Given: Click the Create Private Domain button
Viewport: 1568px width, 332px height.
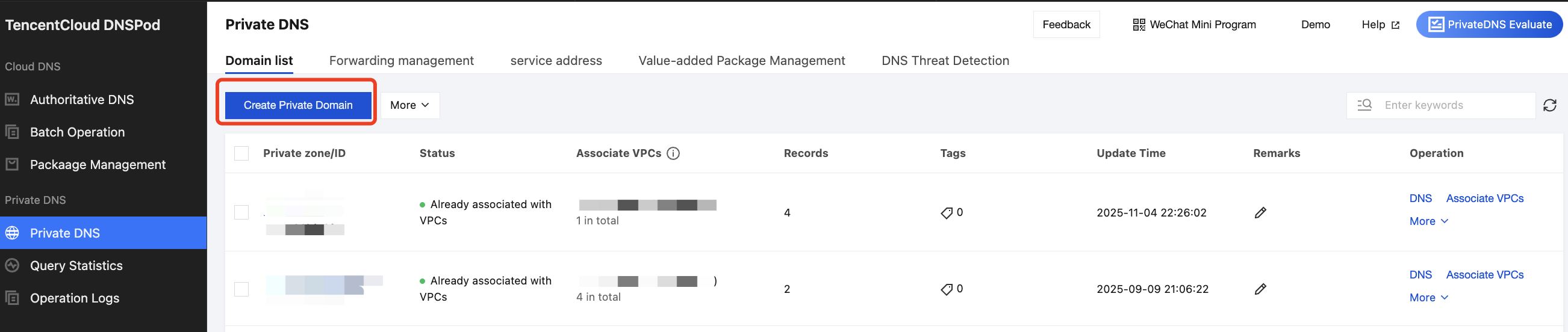Looking at the screenshot, I should point(297,105).
